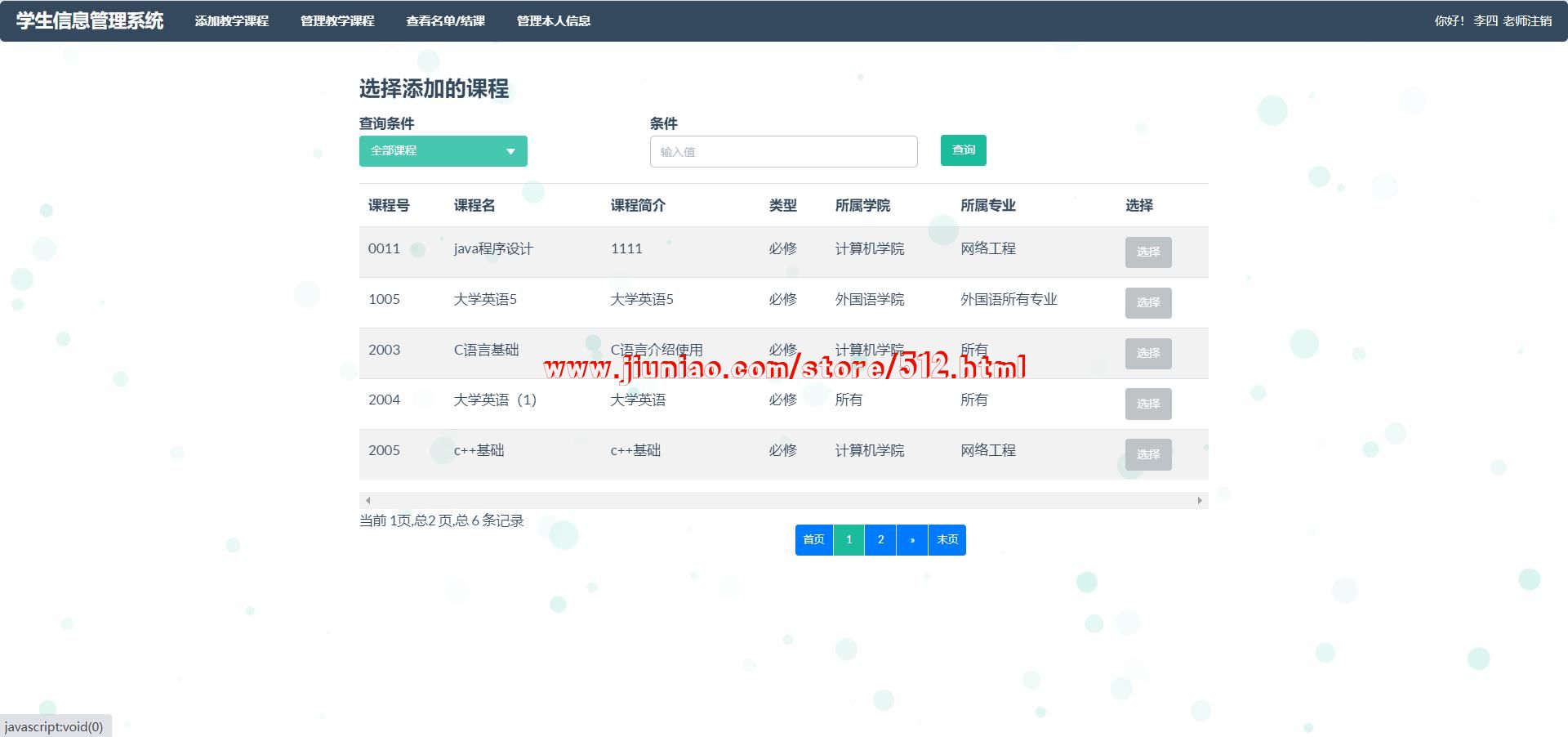Open 查看名单/结课 navigation item
Image resolution: width=1568 pixels, height=737 pixels.
click(x=445, y=21)
